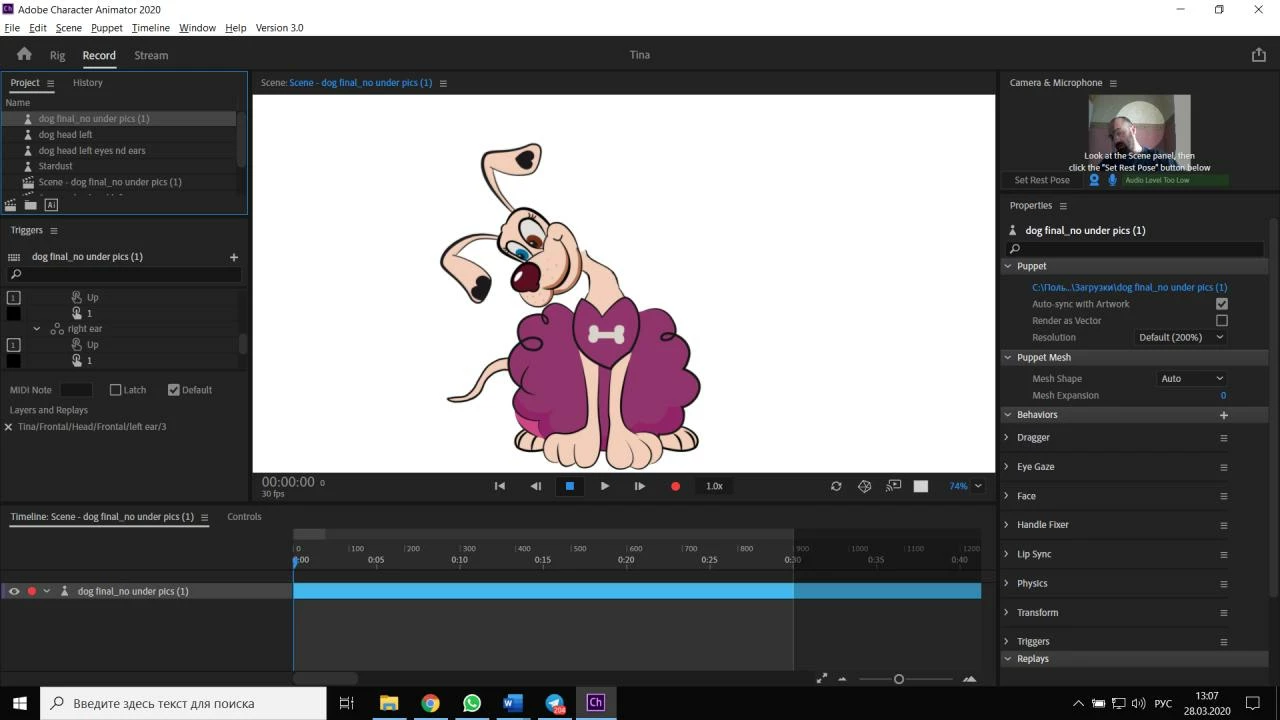The image size is (1280, 720).
Task: Click the stream live output icon
Action: pyautogui.click(x=894, y=486)
